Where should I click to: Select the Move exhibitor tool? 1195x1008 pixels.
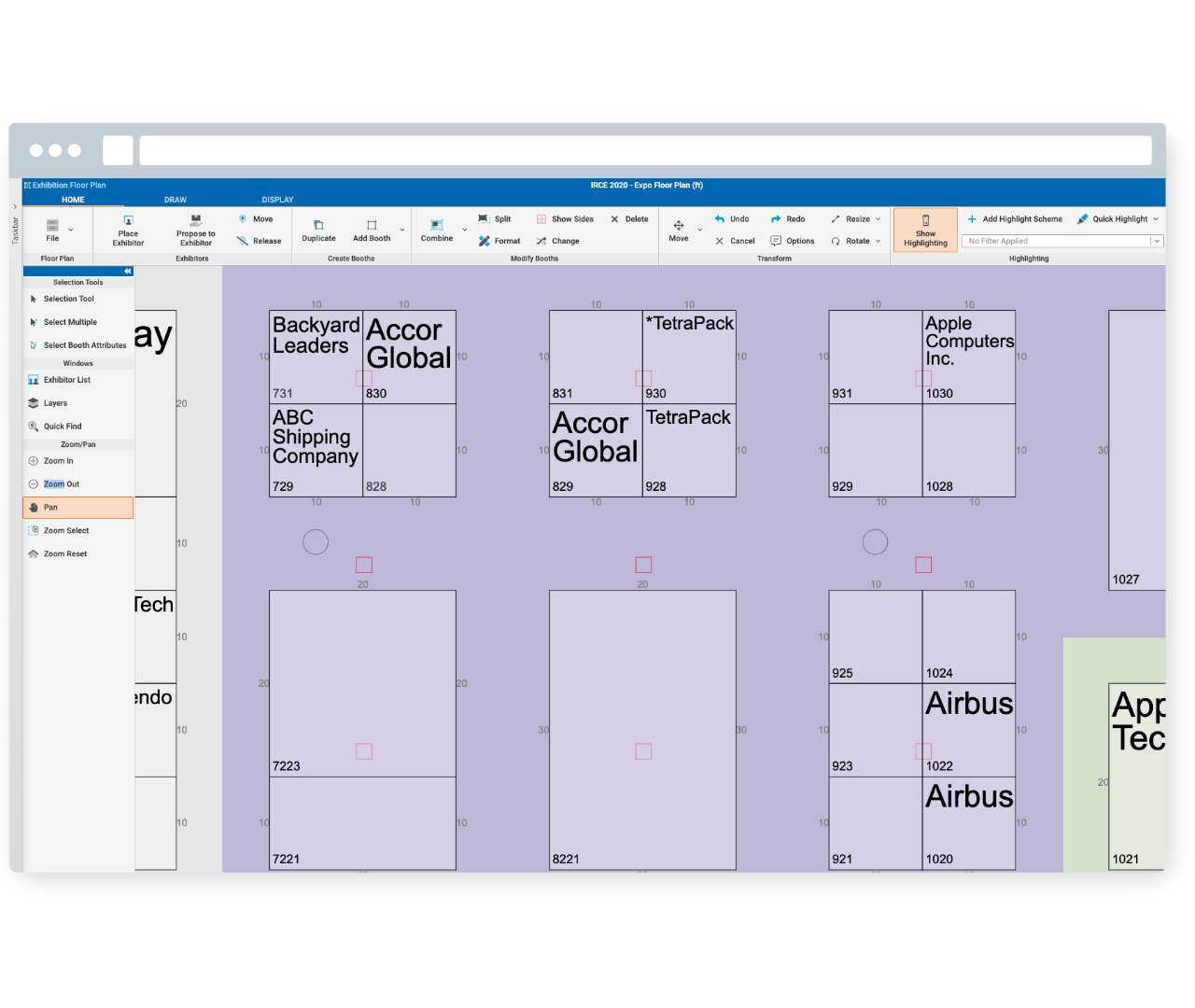255,219
